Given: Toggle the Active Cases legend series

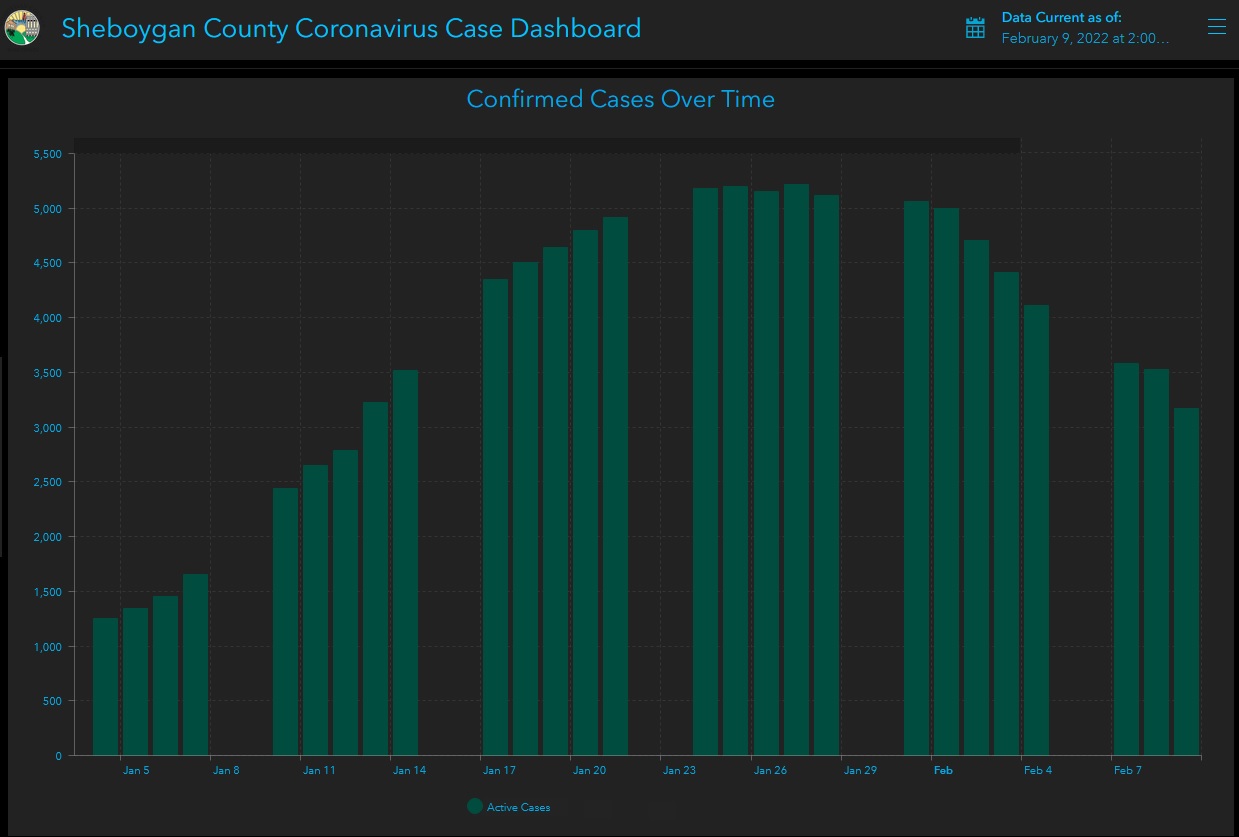Looking at the screenshot, I should click(x=509, y=807).
